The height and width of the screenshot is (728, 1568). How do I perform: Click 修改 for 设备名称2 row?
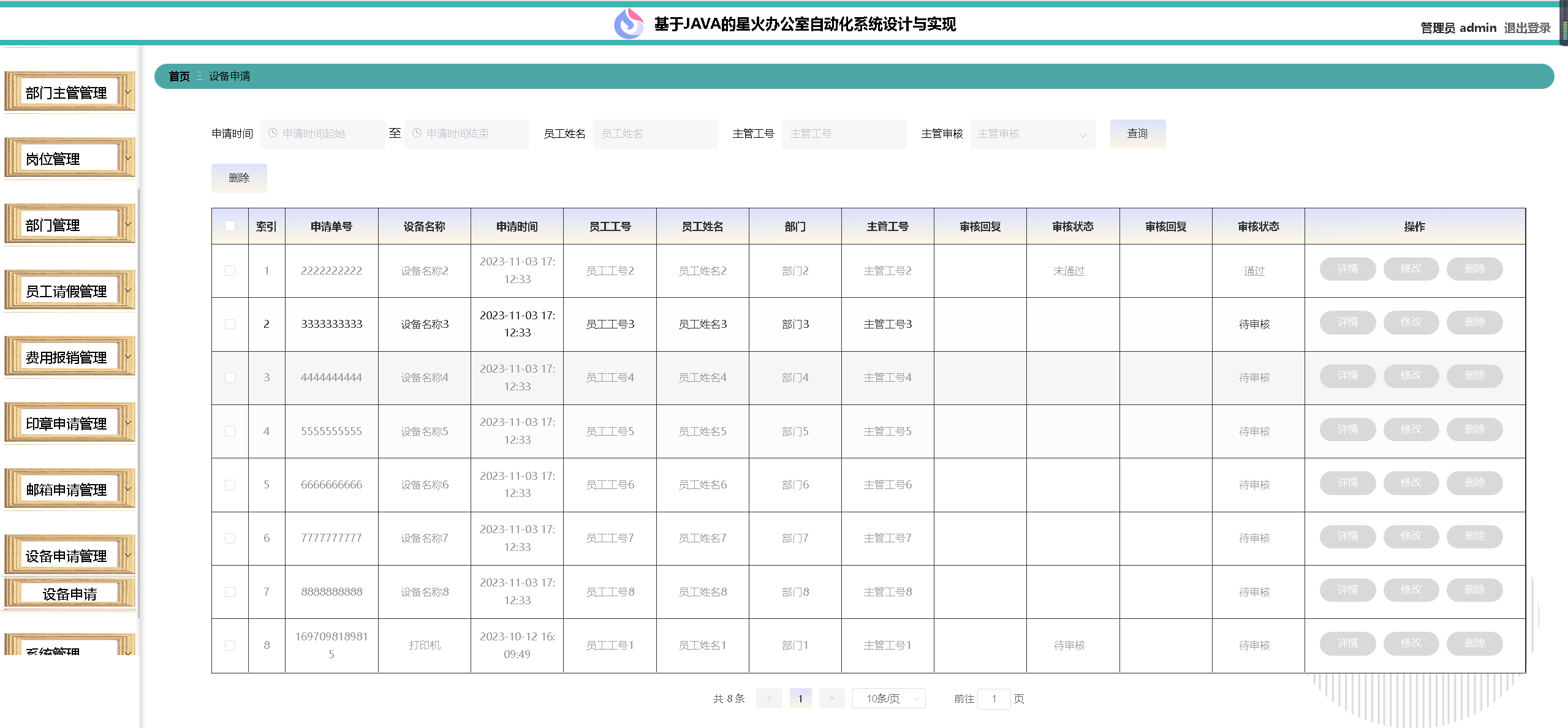pyautogui.click(x=1411, y=269)
